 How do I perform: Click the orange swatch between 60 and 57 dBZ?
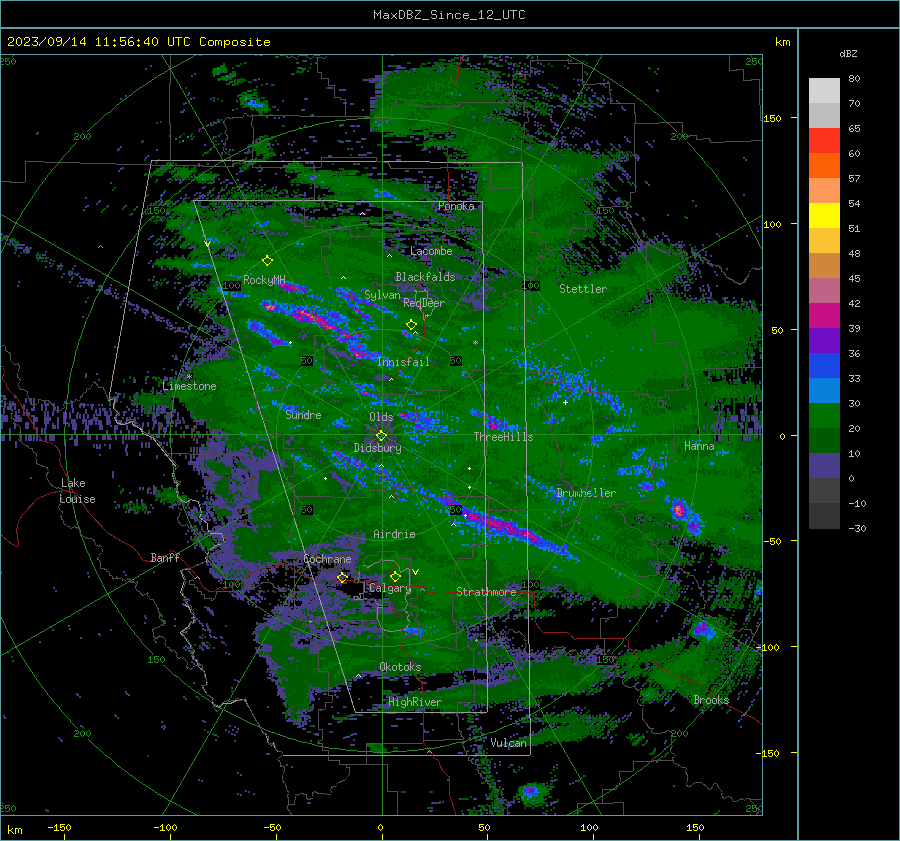tap(824, 166)
